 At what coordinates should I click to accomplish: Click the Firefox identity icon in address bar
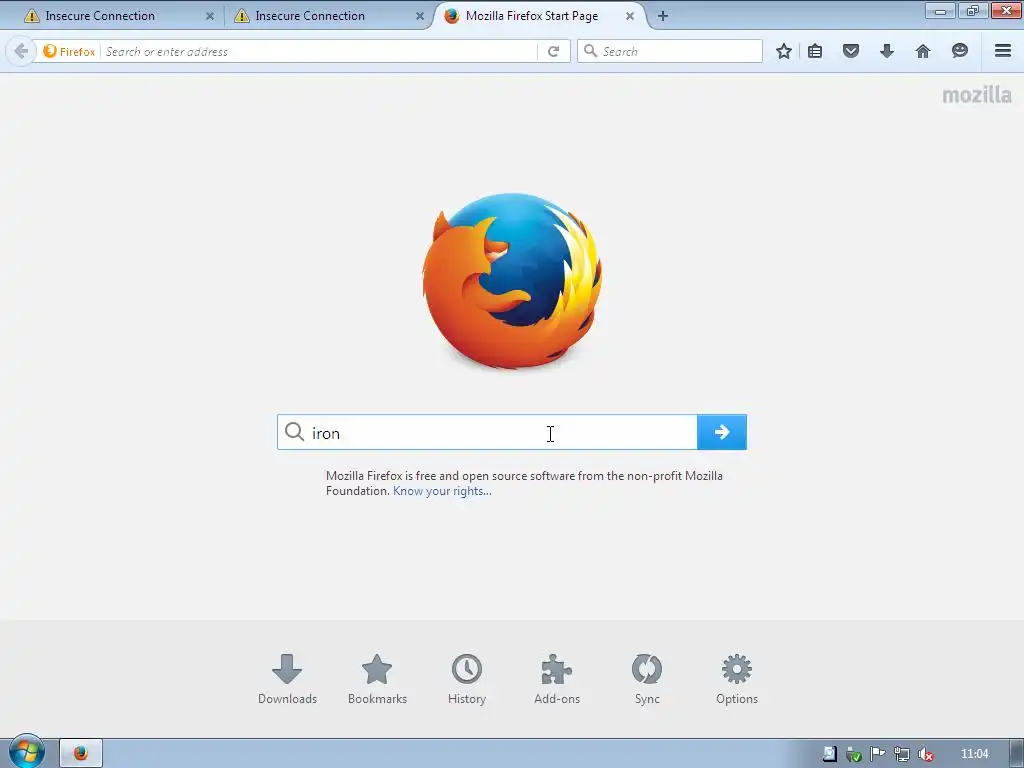click(69, 51)
